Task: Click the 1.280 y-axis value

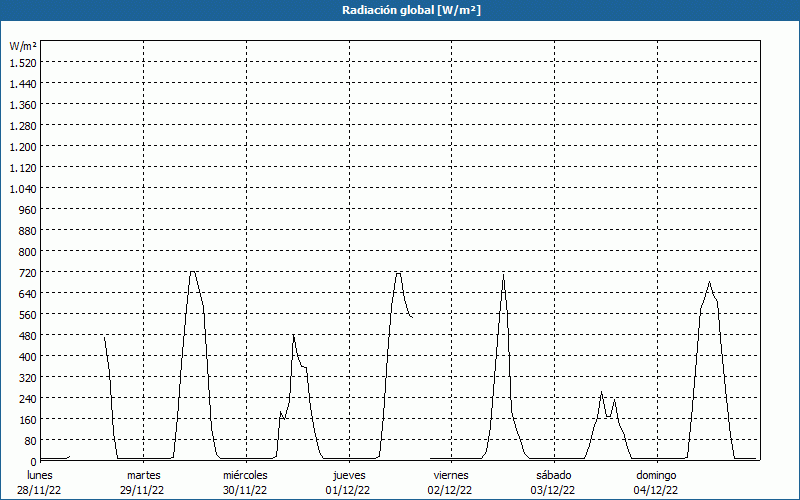Action: tap(23, 126)
